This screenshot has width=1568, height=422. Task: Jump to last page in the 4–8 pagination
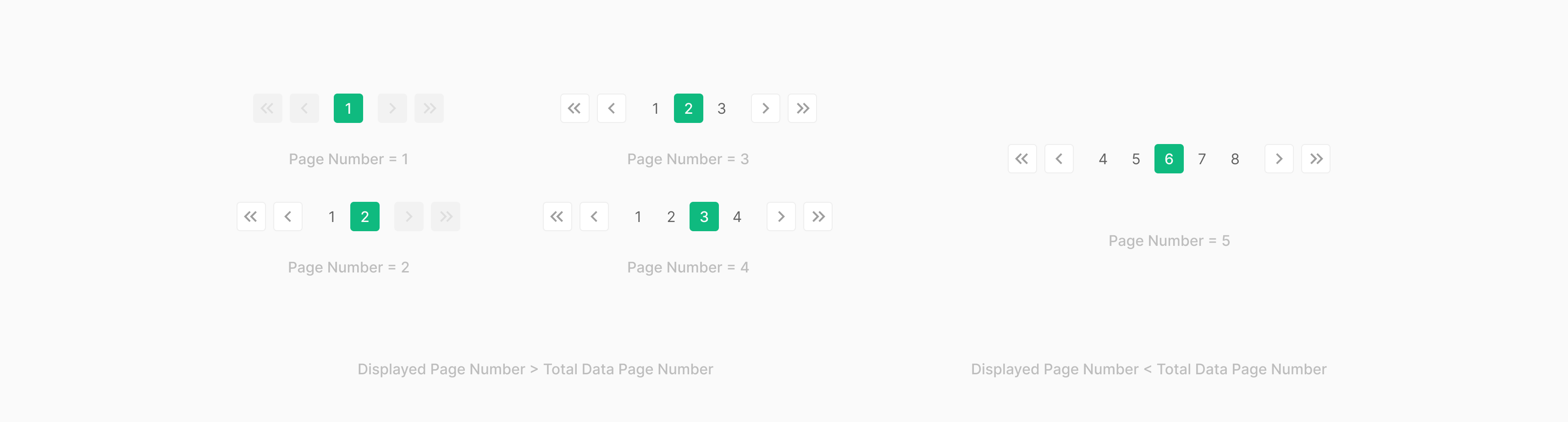tap(1315, 159)
